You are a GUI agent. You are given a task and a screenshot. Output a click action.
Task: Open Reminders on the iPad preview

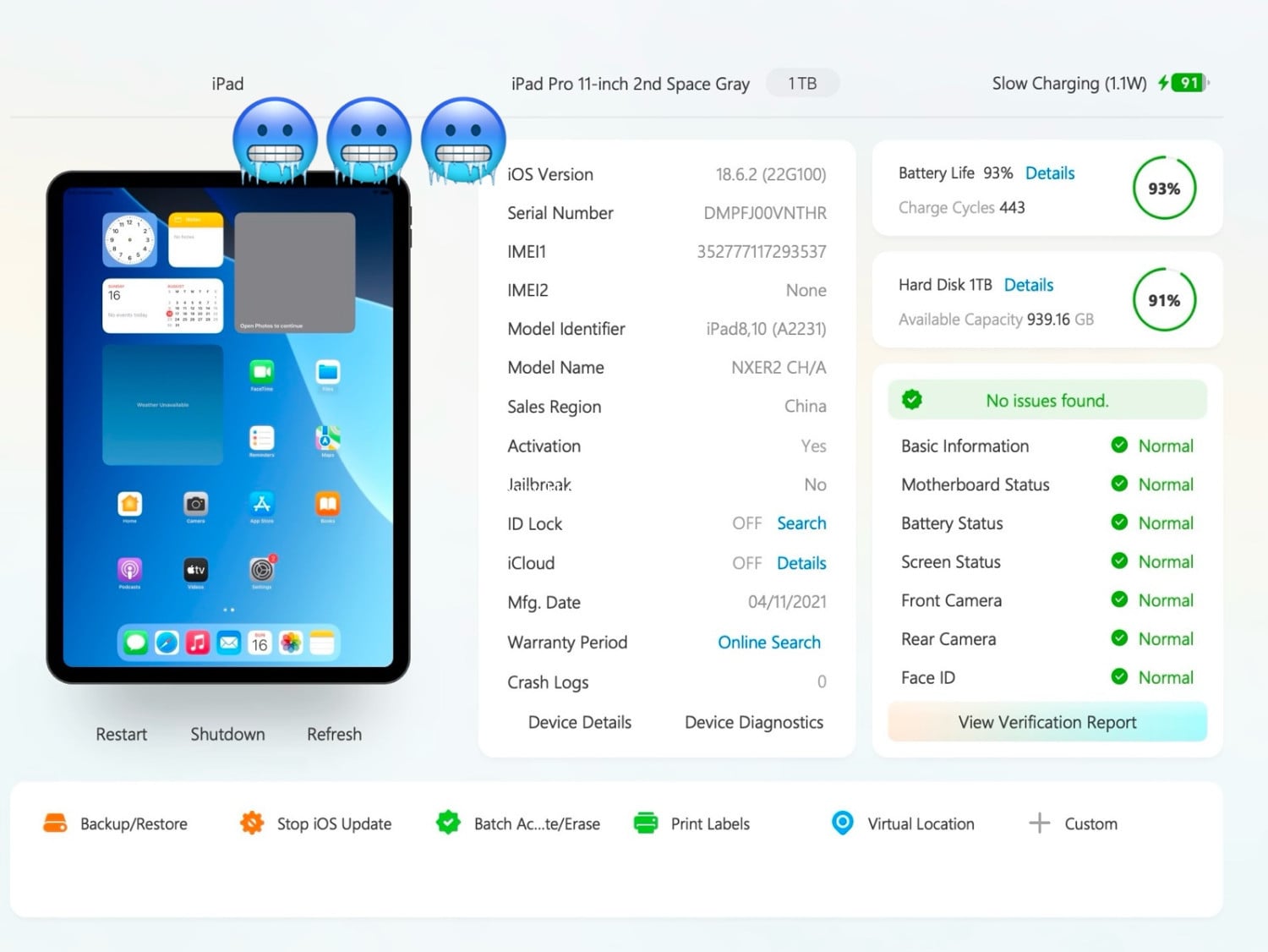point(262,438)
